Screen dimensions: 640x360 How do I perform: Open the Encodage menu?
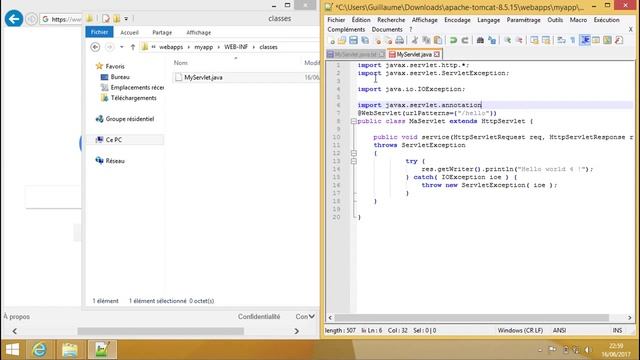457,20
